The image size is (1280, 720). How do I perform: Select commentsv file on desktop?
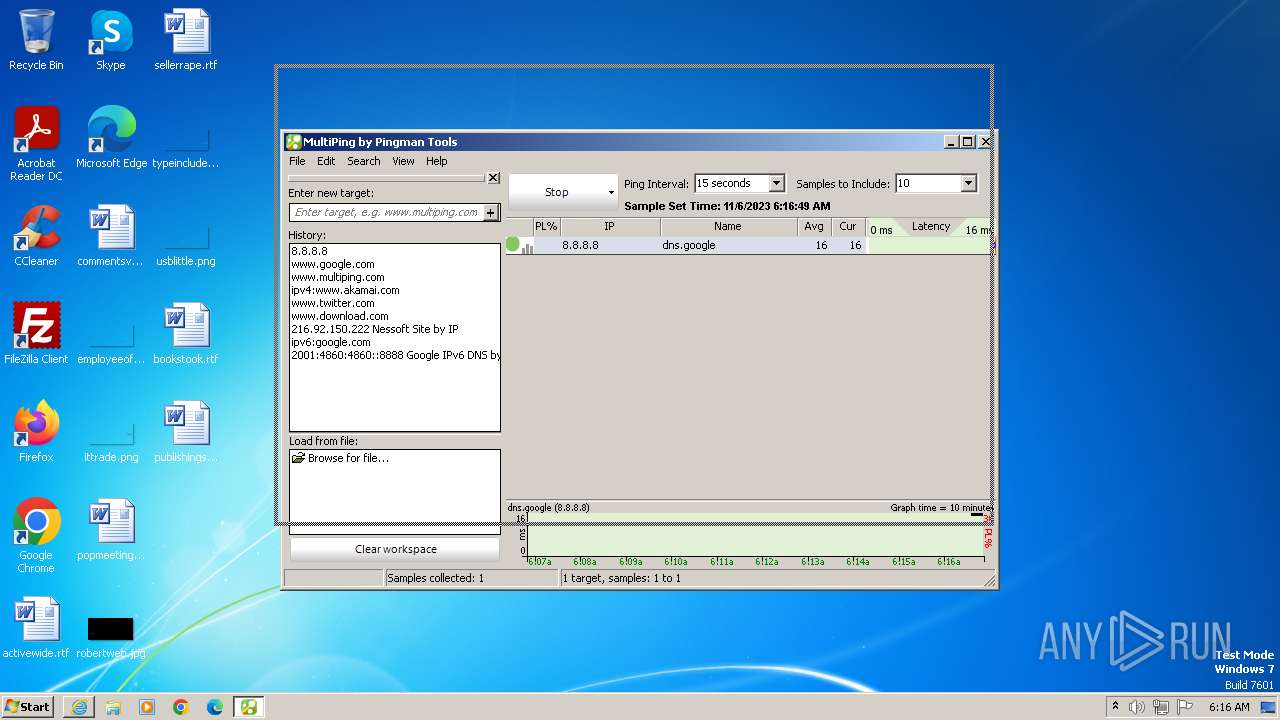click(x=111, y=236)
